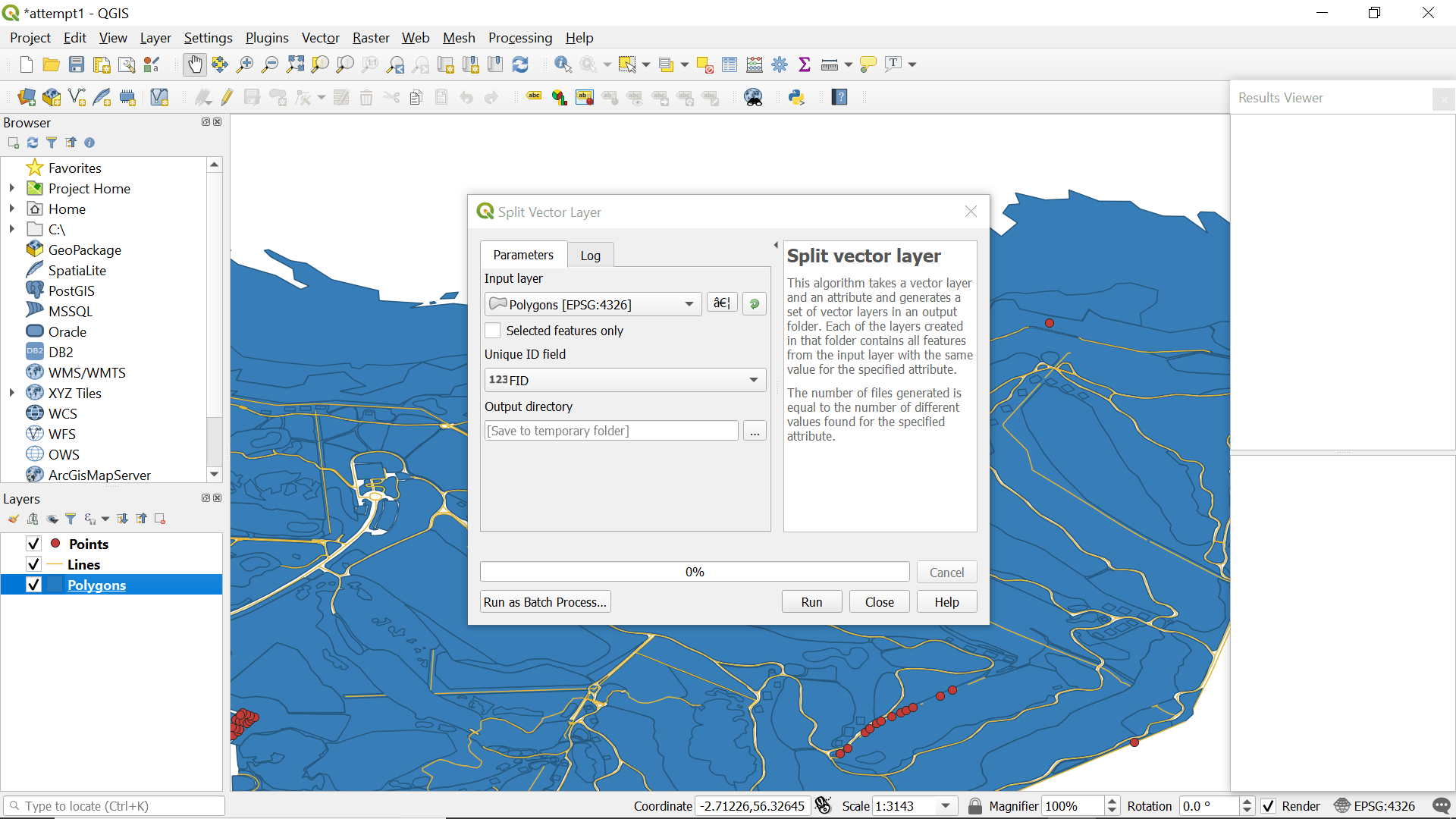
Task: Open the Processing menu
Action: (519, 38)
